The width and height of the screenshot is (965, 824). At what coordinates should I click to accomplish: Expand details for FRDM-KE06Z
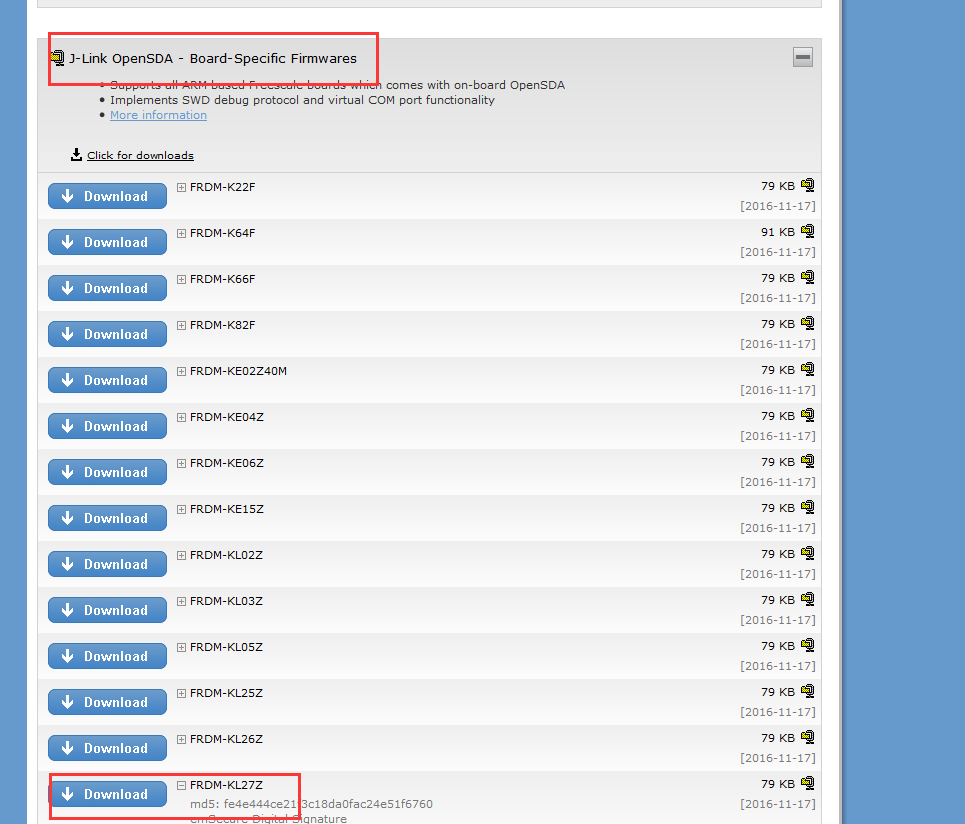182,463
